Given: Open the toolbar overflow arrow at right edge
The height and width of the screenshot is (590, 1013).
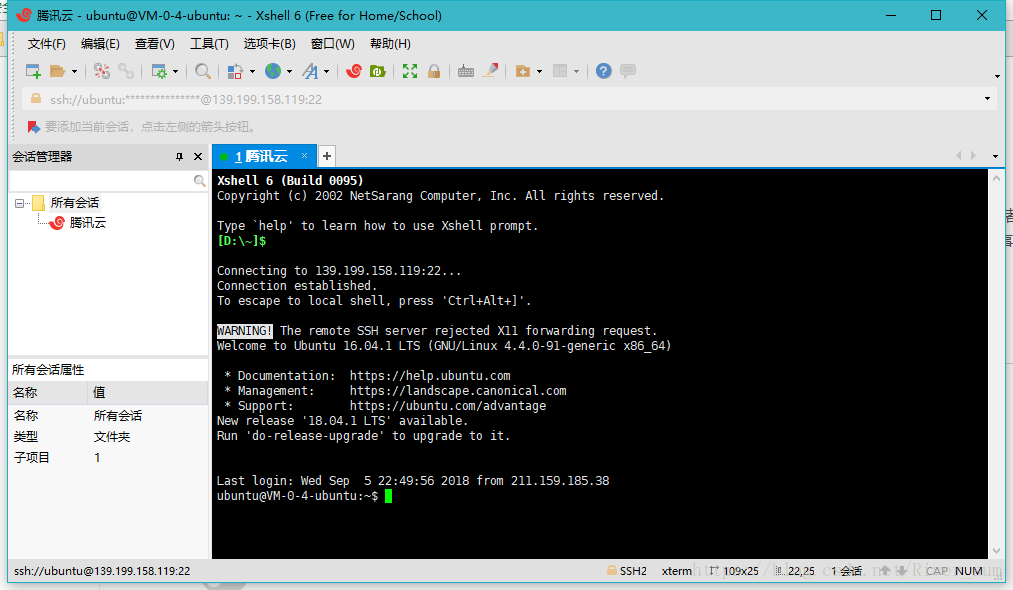Looking at the screenshot, I should (x=997, y=76).
